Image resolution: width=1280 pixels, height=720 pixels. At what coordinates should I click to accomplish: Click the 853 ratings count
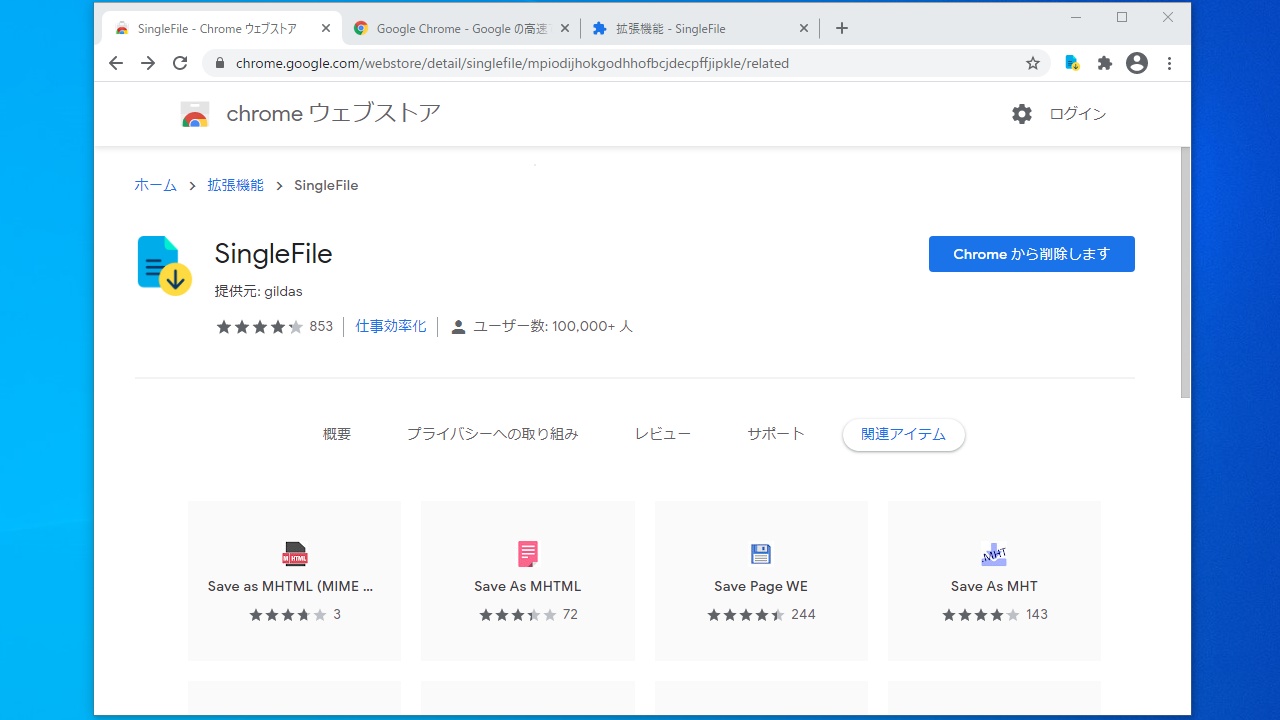coord(321,326)
